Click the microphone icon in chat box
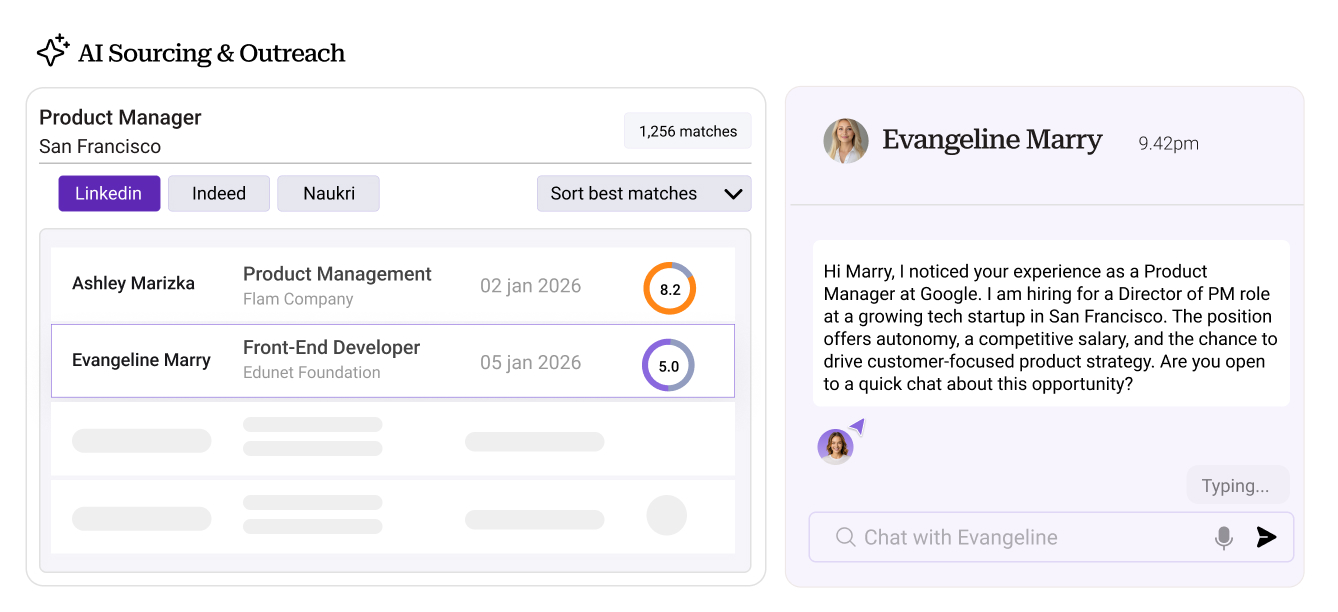 pyautogui.click(x=1223, y=538)
